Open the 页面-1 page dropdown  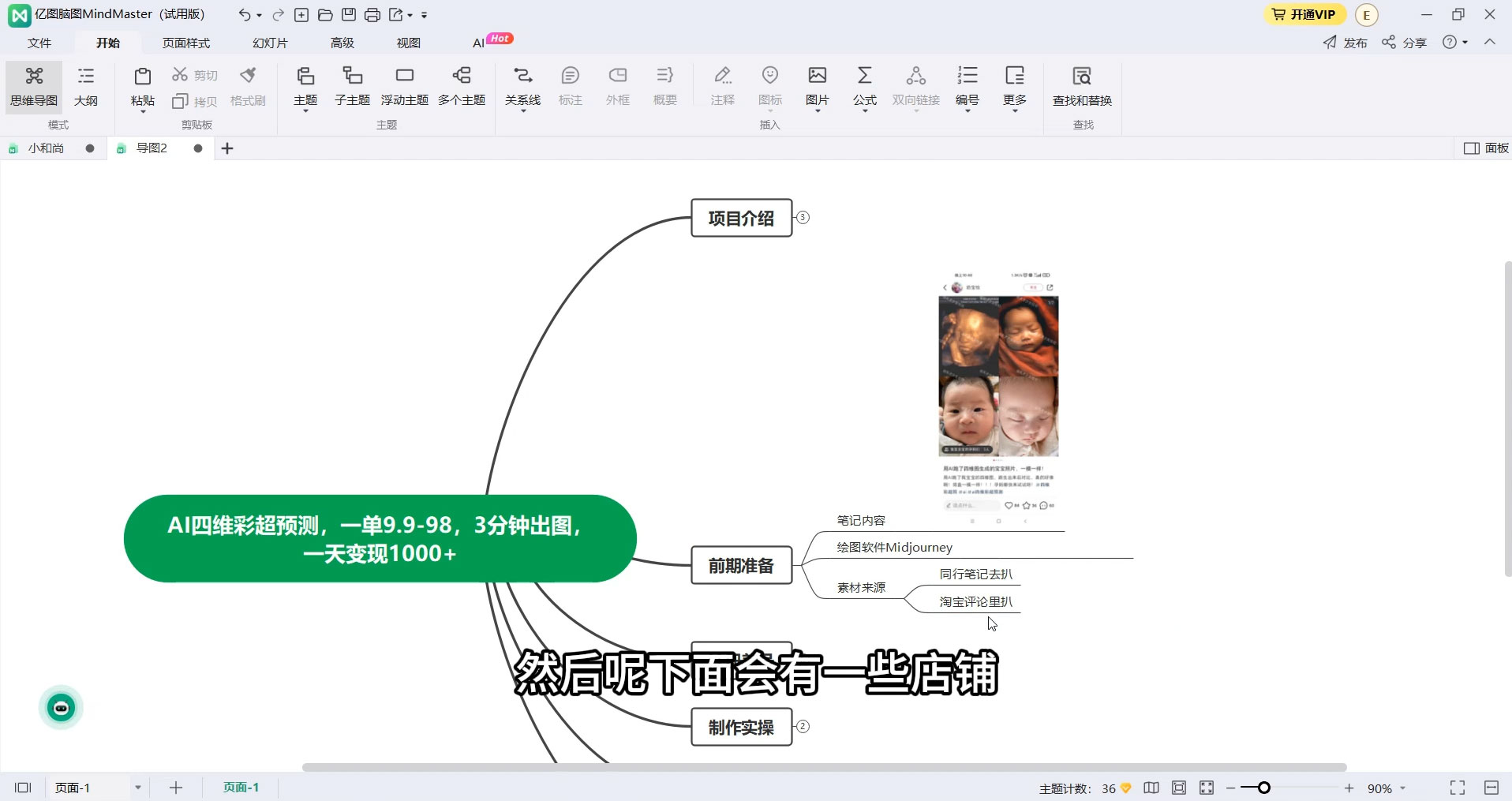tap(137, 787)
